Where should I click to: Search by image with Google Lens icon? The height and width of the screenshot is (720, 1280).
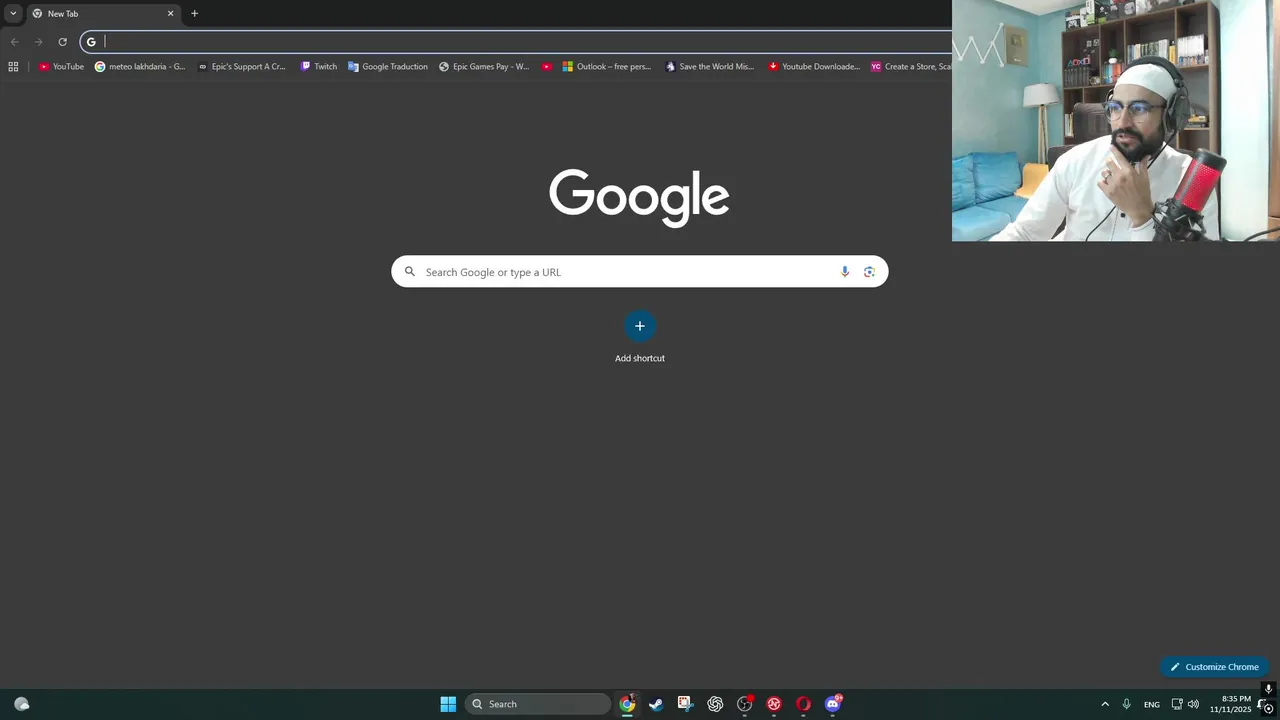[869, 272]
